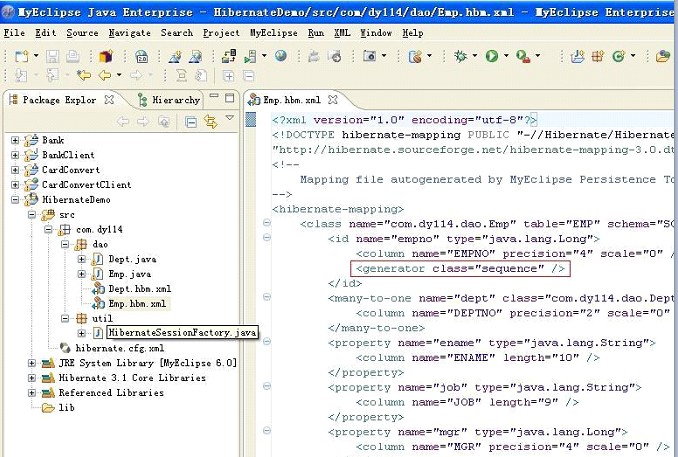Toggle Link with Editor in Package Explorer
The image size is (678, 457).
(210, 121)
